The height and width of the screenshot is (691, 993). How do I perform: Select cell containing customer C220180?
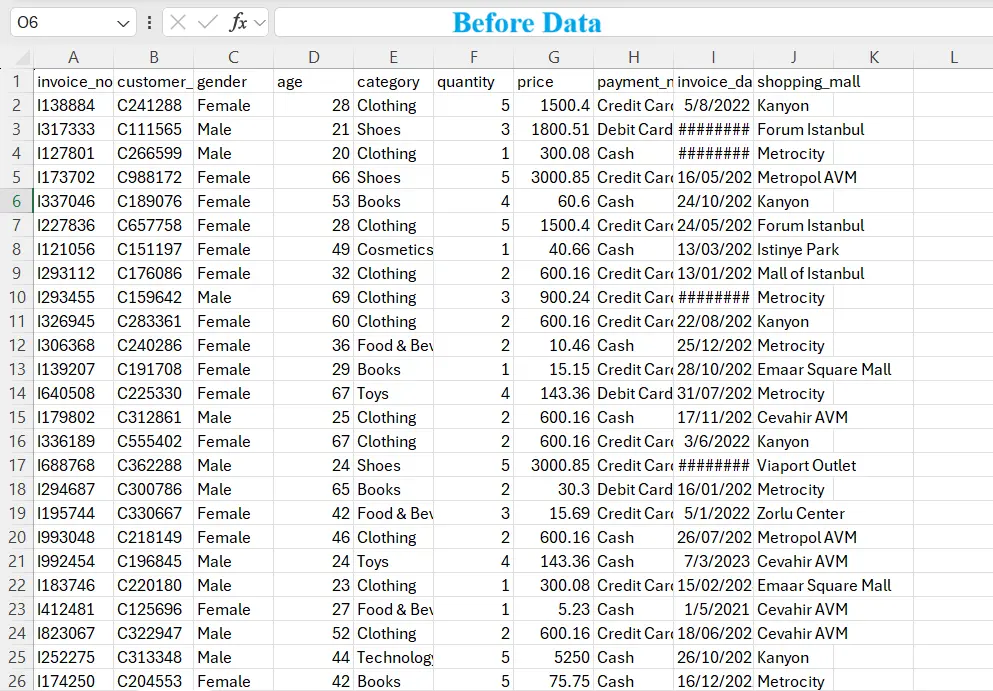tap(153, 585)
